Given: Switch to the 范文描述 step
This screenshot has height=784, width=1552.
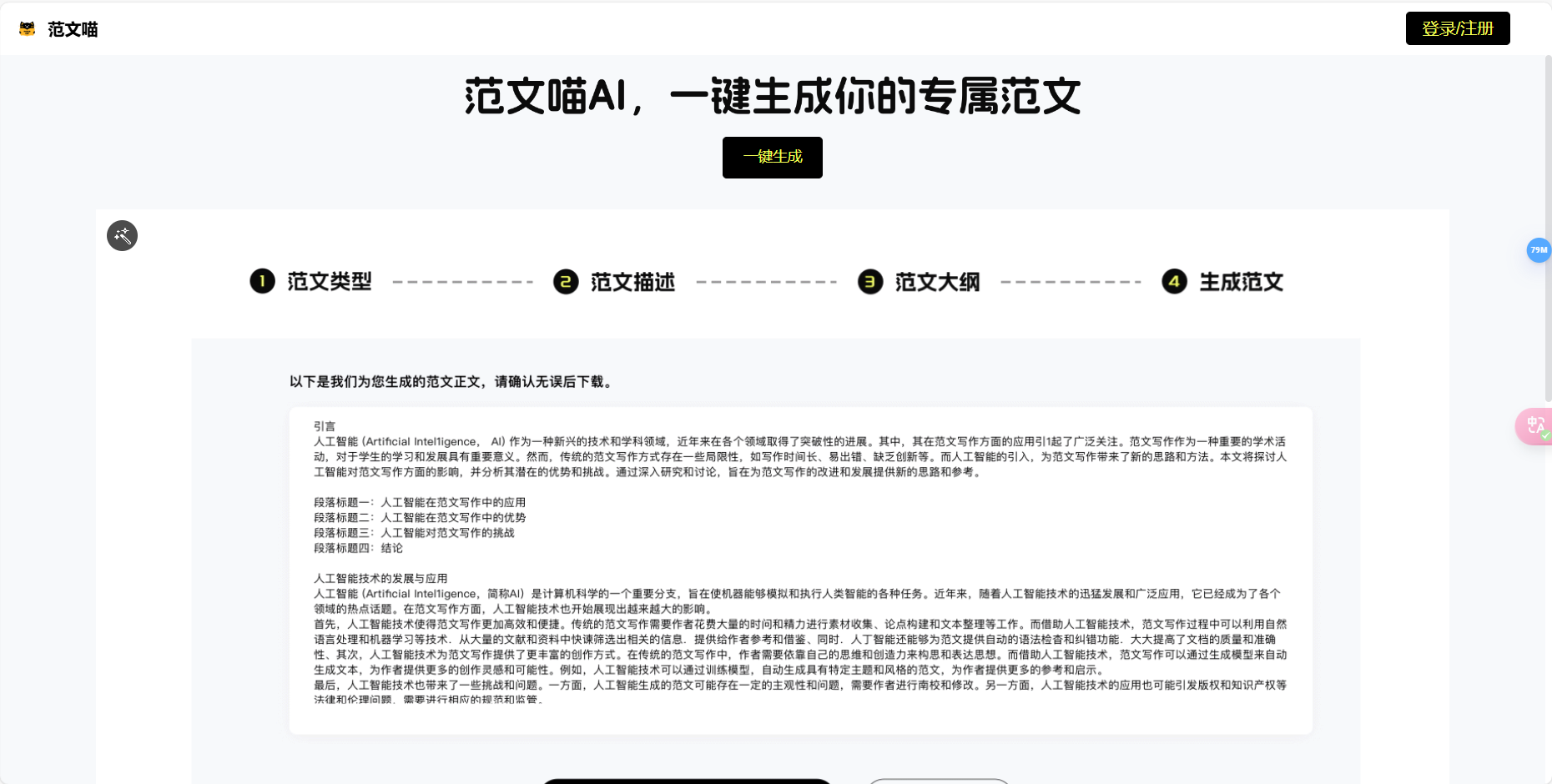Looking at the screenshot, I should (x=632, y=282).
